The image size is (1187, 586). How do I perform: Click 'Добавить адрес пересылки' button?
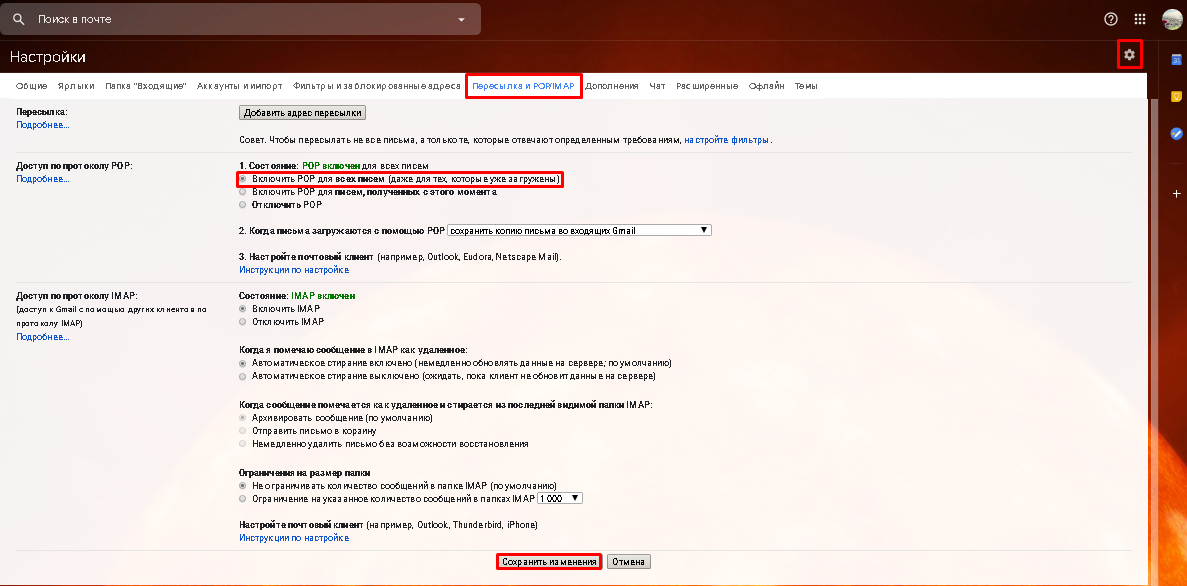(302, 113)
